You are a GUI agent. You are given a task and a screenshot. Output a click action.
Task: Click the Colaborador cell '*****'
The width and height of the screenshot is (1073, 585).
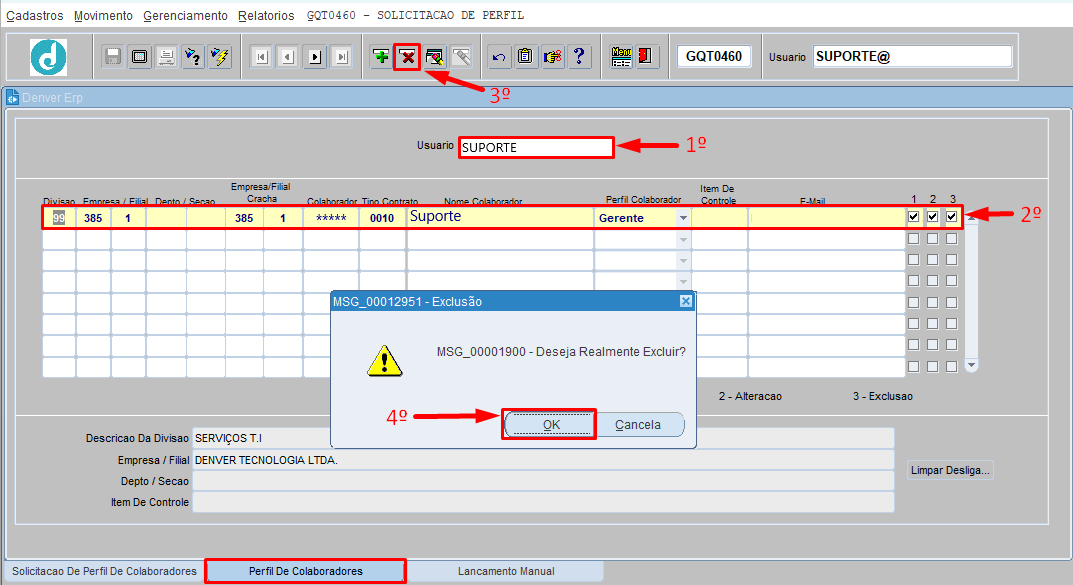click(x=331, y=218)
